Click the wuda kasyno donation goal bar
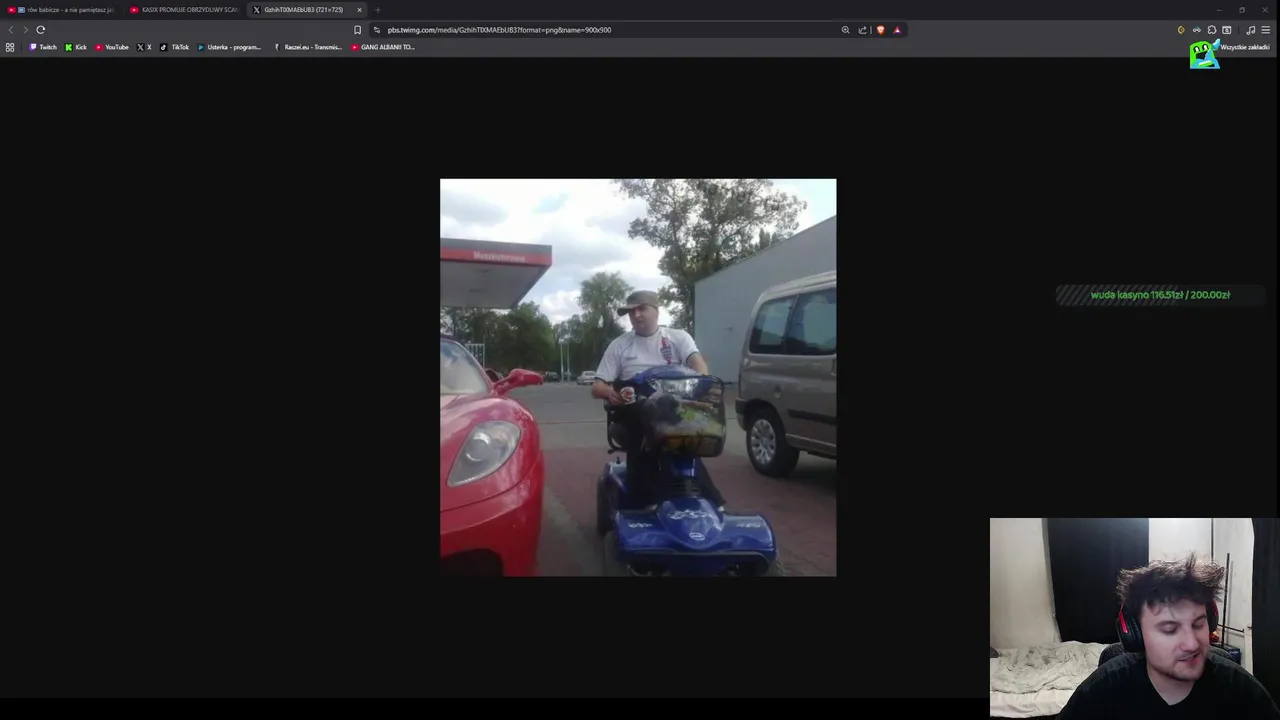The width and height of the screenshot is (1280, 720). (x=1160, y=295)
